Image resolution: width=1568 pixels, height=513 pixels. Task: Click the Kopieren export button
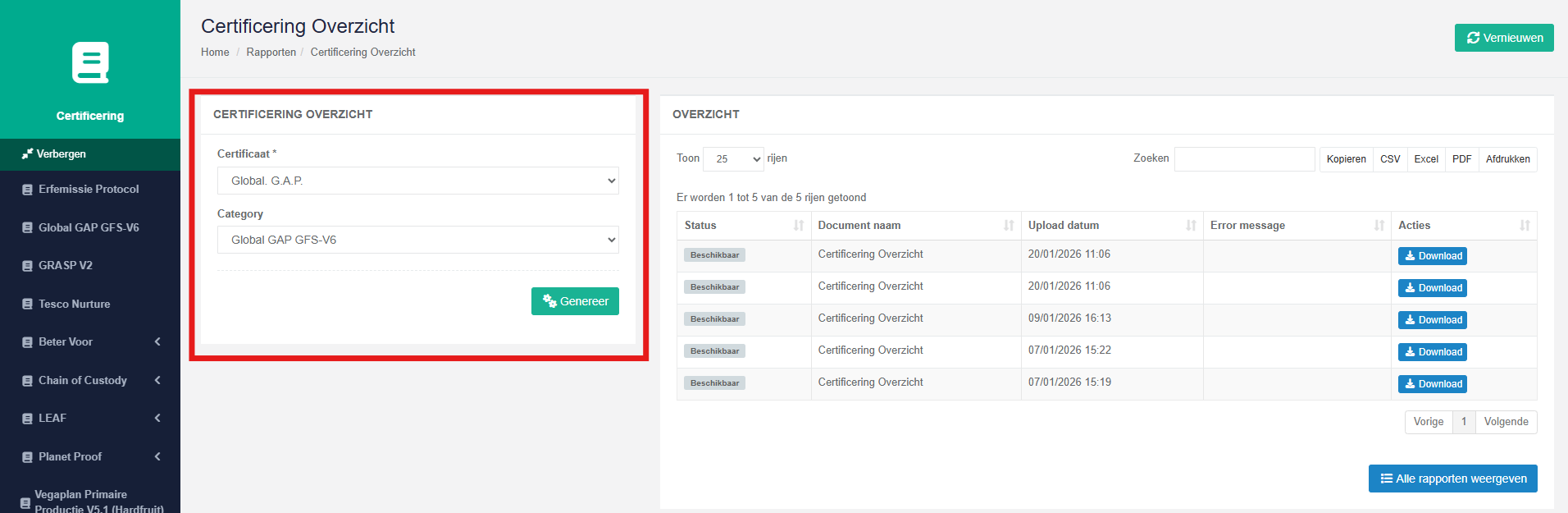point(1346,159)
